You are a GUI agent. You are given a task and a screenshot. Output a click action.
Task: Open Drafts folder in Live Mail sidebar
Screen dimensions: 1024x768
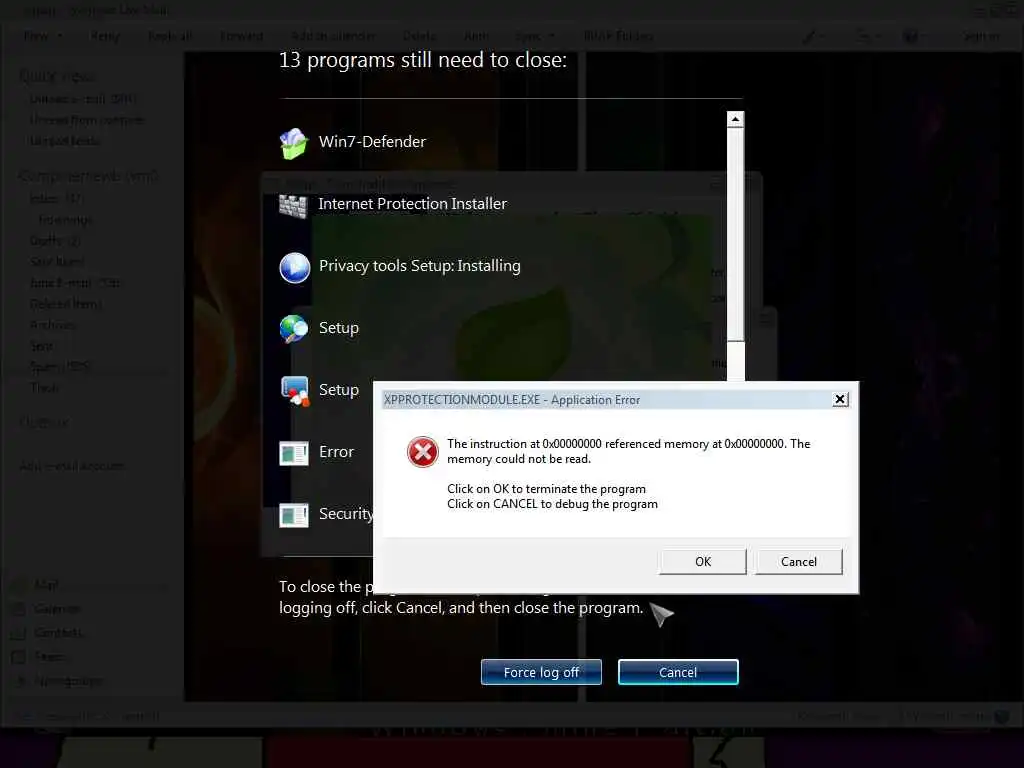55,240
